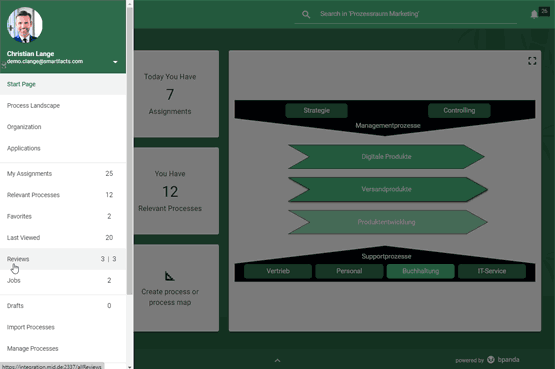Image resolution: width=555 pixels, height=369 pixels.
Task: Click Christian Lange's profile avatar
Action: click(24, 25)
